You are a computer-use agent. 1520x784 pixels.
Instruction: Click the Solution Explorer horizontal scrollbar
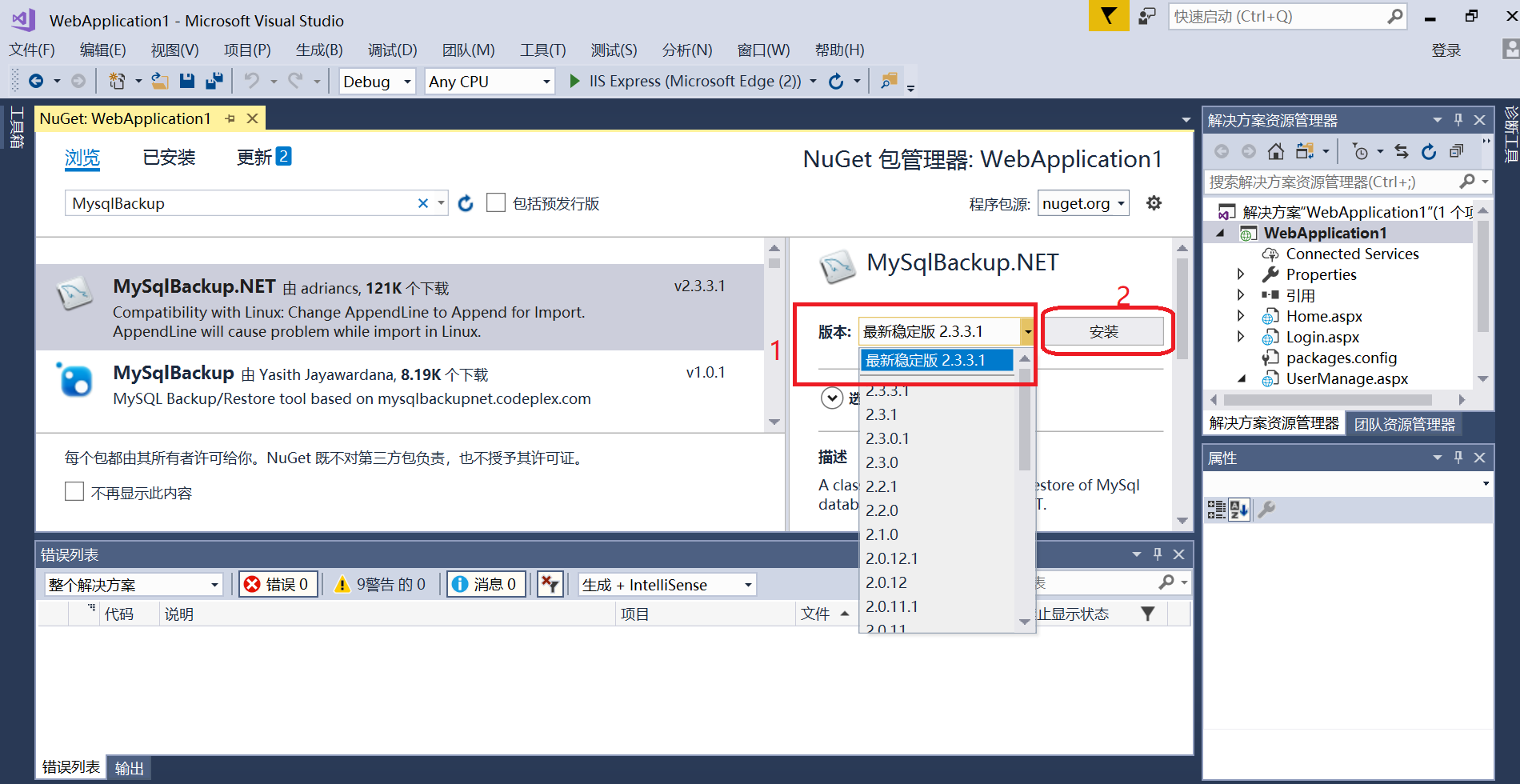tap(1328, 399)
